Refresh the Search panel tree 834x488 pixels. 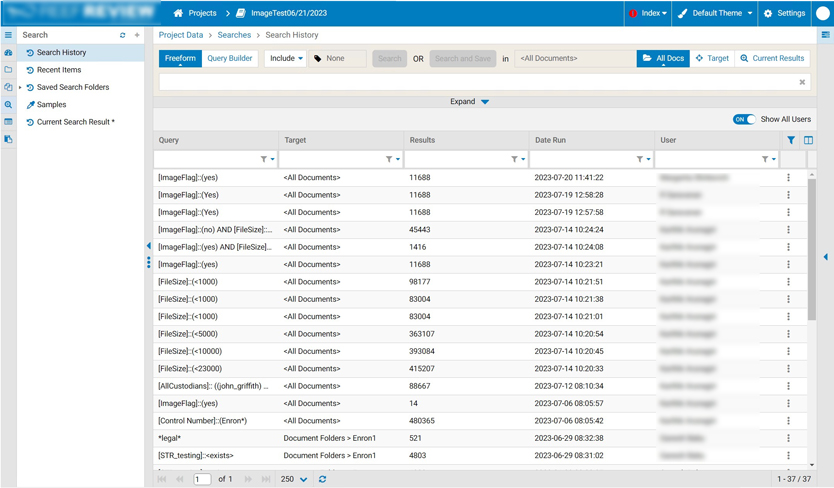point(123,35)
